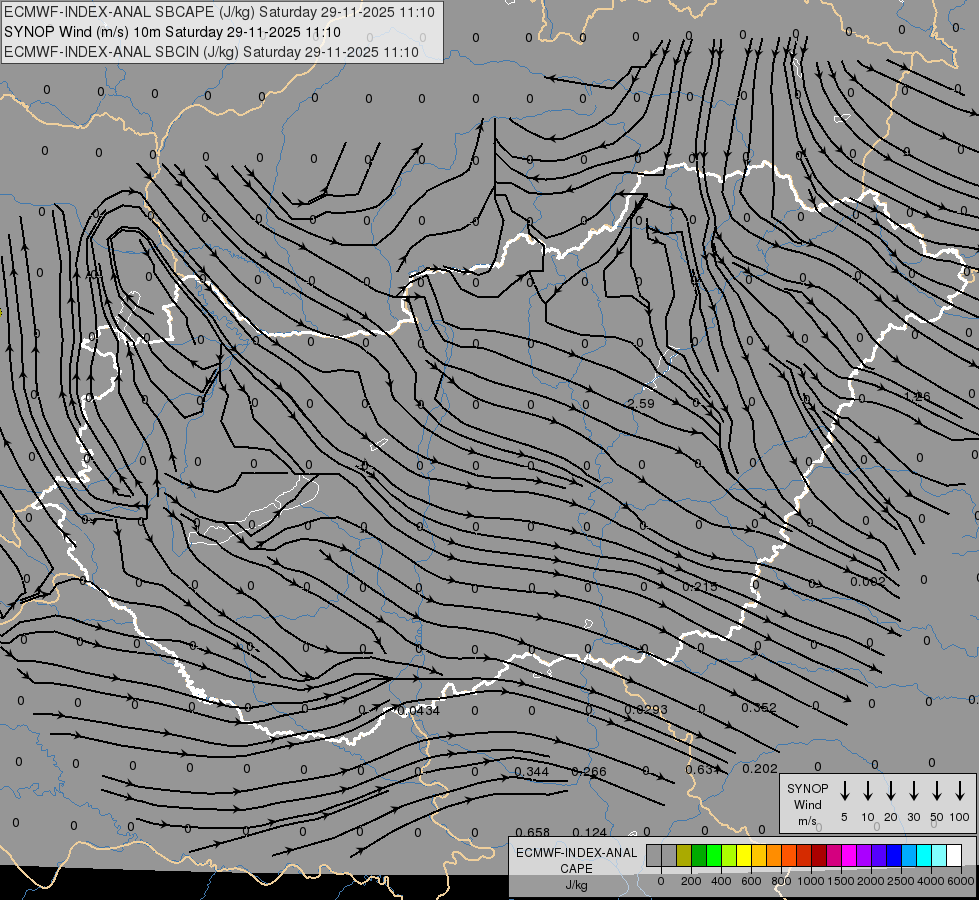Click the SBCAPE title line in header box
The image size is (979, 900).
coord(219,12)
